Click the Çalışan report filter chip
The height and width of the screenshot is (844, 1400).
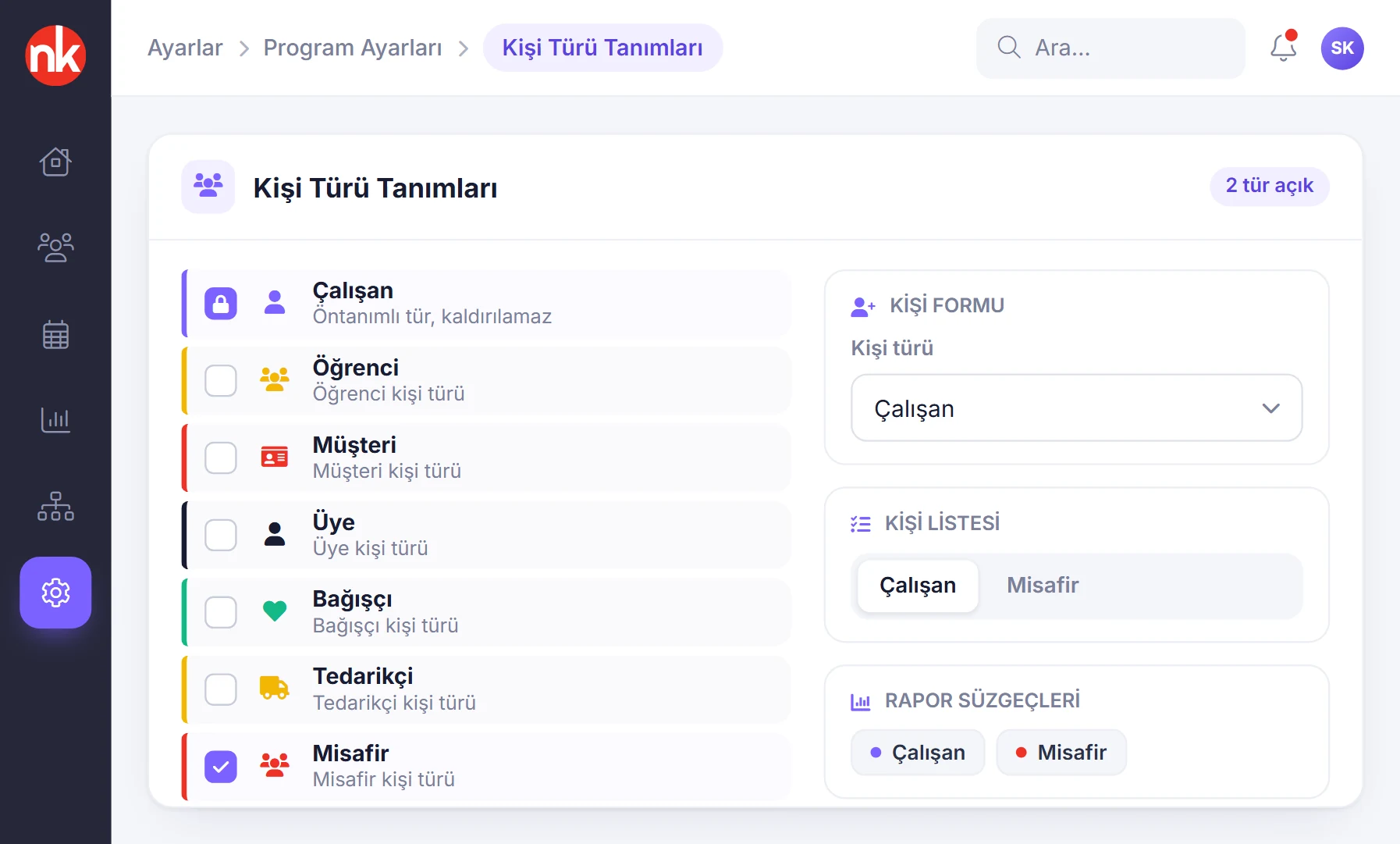click(x=918, y=753)
